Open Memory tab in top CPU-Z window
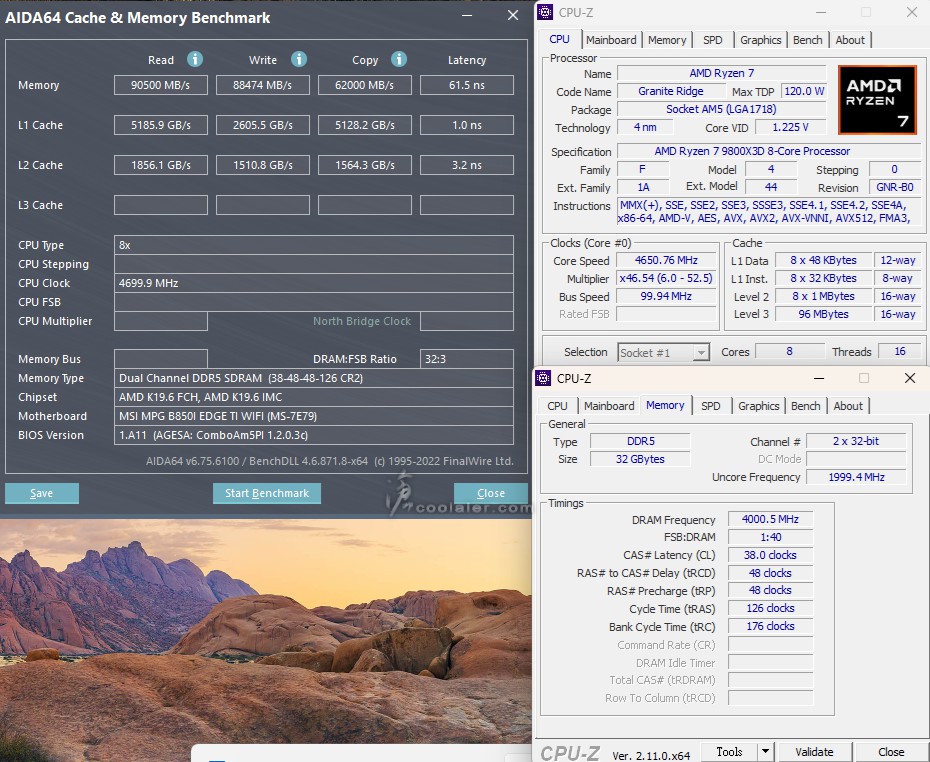The width and height of the screenshot is (930, 762). [667, 40]
